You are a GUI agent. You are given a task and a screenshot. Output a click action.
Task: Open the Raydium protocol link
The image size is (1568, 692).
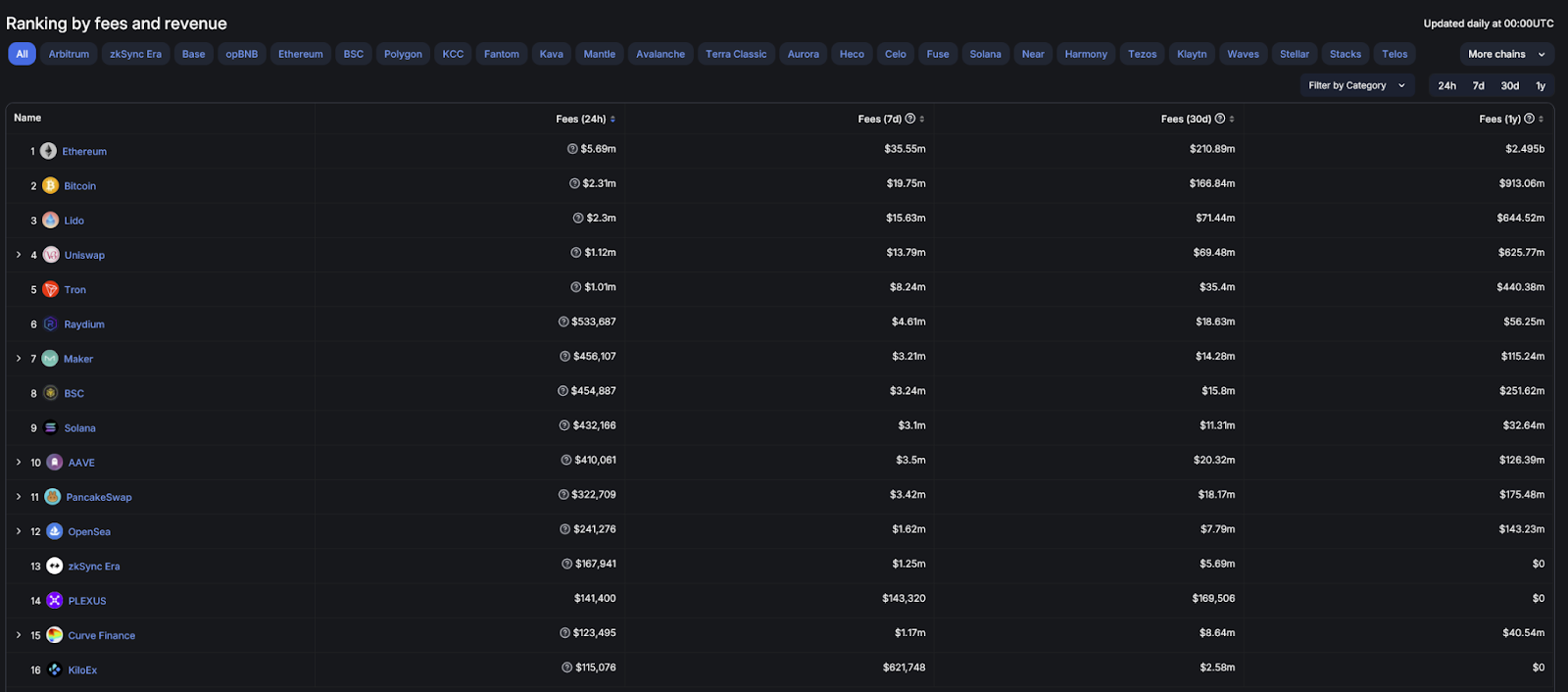(x=84, y=324)
